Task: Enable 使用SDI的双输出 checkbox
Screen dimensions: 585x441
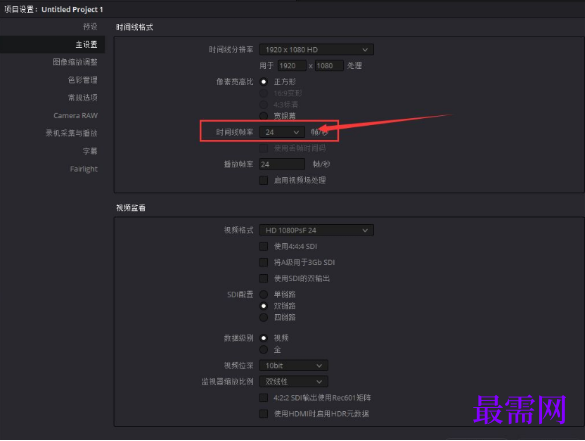Action: coord(264,278)
